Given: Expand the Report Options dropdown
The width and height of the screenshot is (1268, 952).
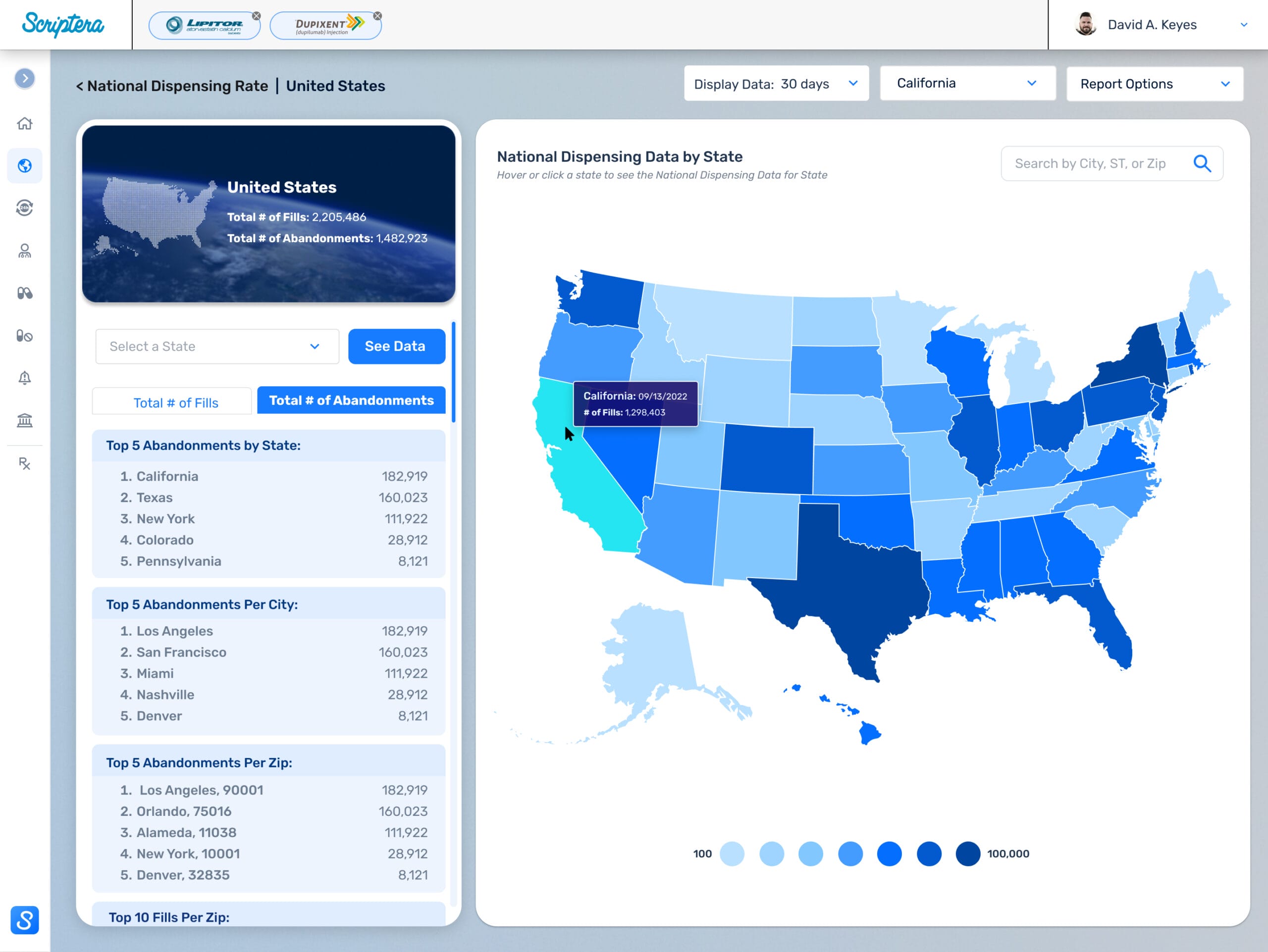Looking at the screenshot, I should [1154, 84].
